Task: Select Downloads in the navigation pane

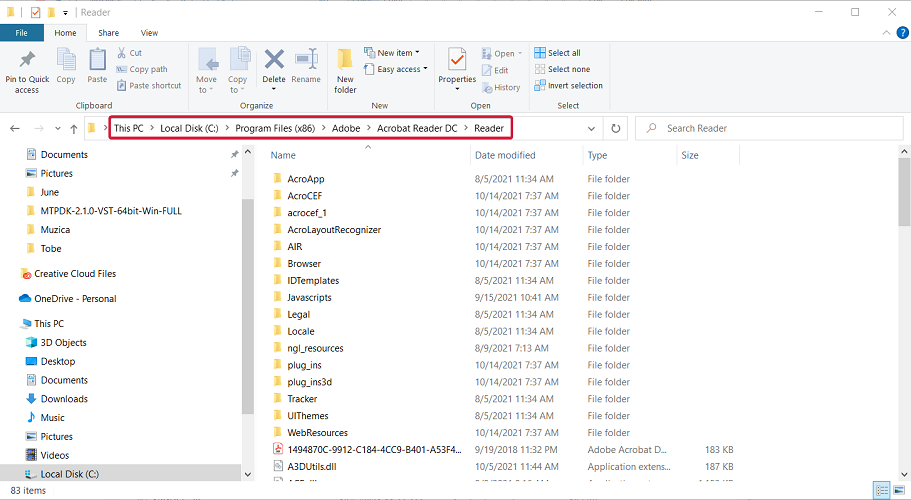Action: 57,399
